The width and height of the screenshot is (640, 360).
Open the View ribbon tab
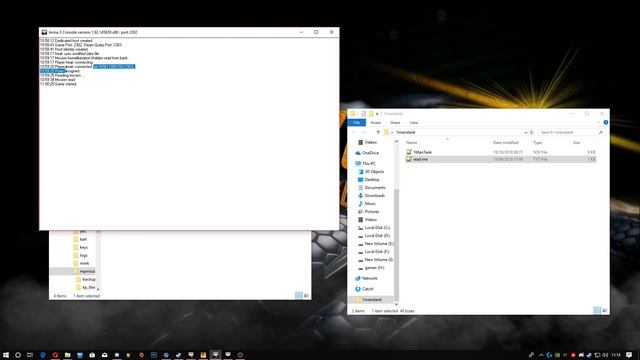click(413, 122)
